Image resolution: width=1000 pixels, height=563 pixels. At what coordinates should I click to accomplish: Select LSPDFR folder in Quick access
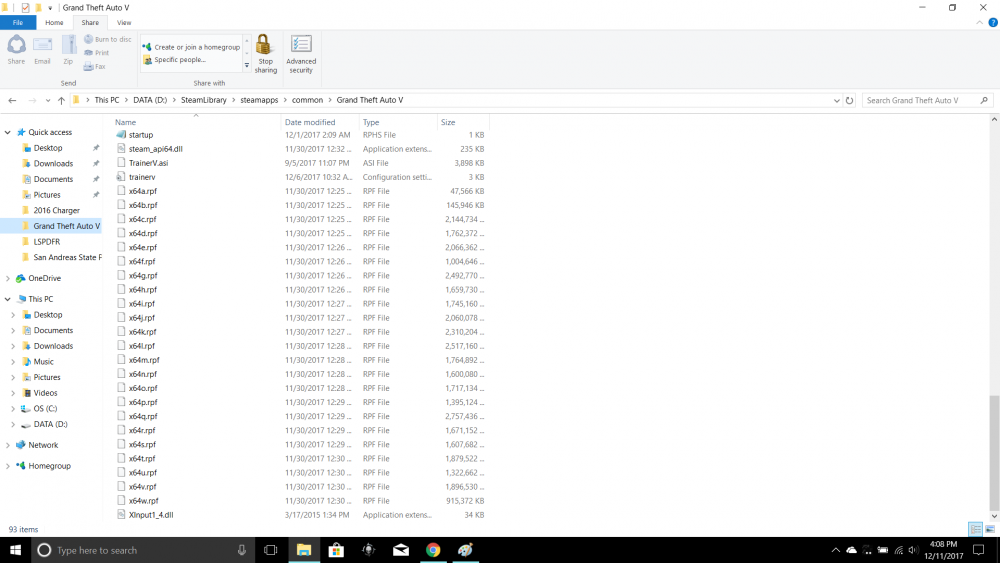tap(47, 242)
